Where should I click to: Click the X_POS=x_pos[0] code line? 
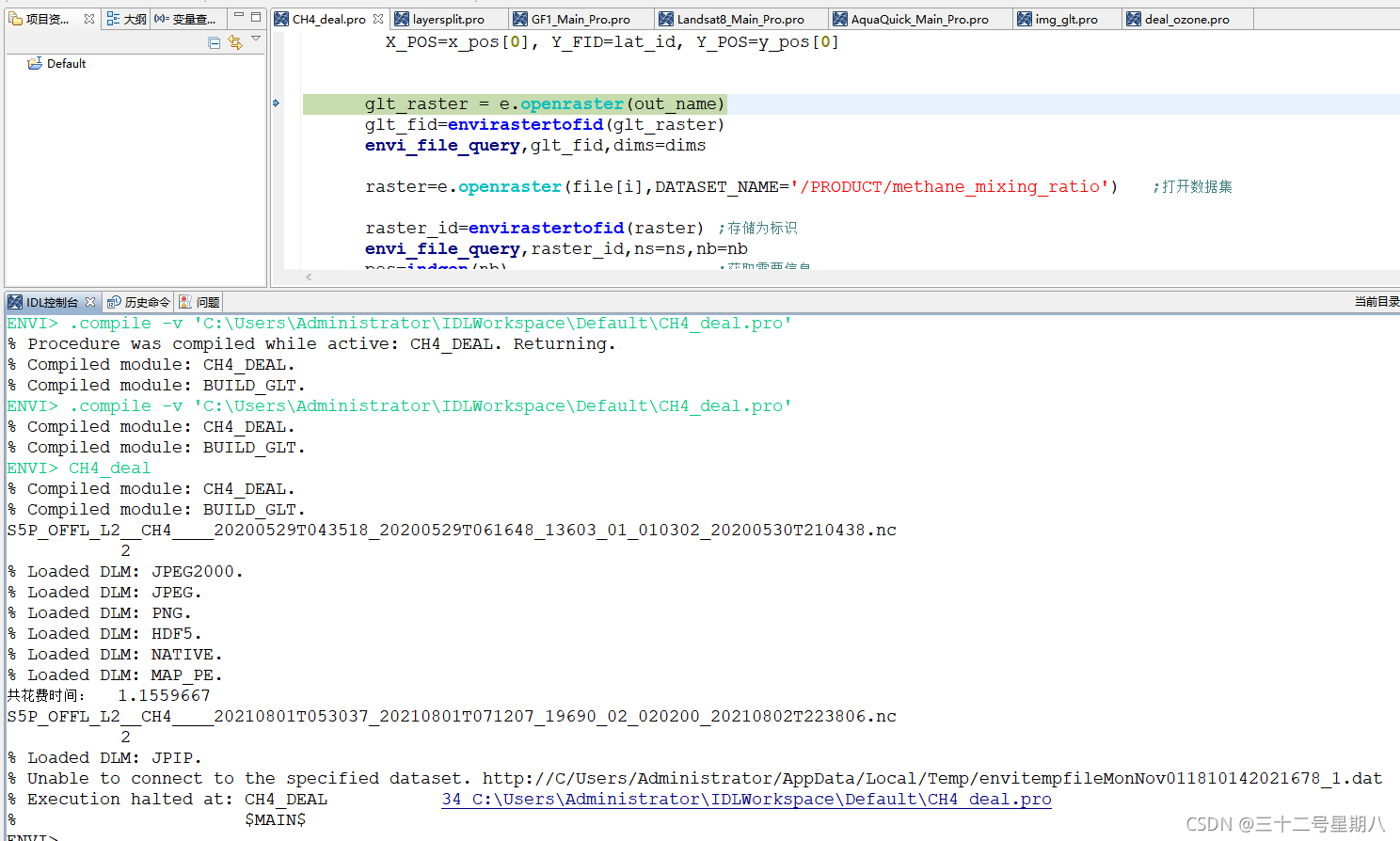point(612,41)
